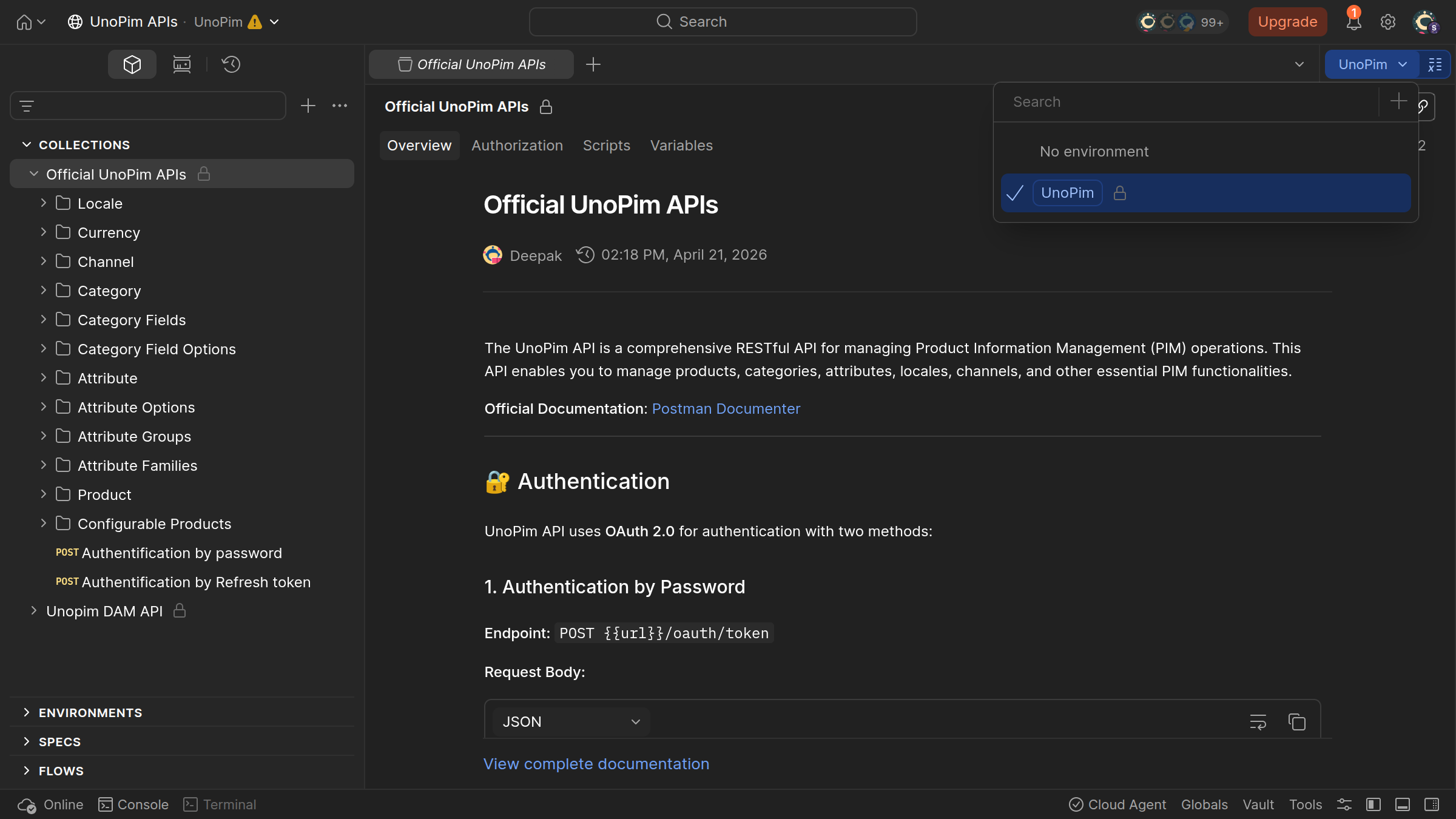
Task: Switch to the Overview tab
Action: tap(419, 146)
